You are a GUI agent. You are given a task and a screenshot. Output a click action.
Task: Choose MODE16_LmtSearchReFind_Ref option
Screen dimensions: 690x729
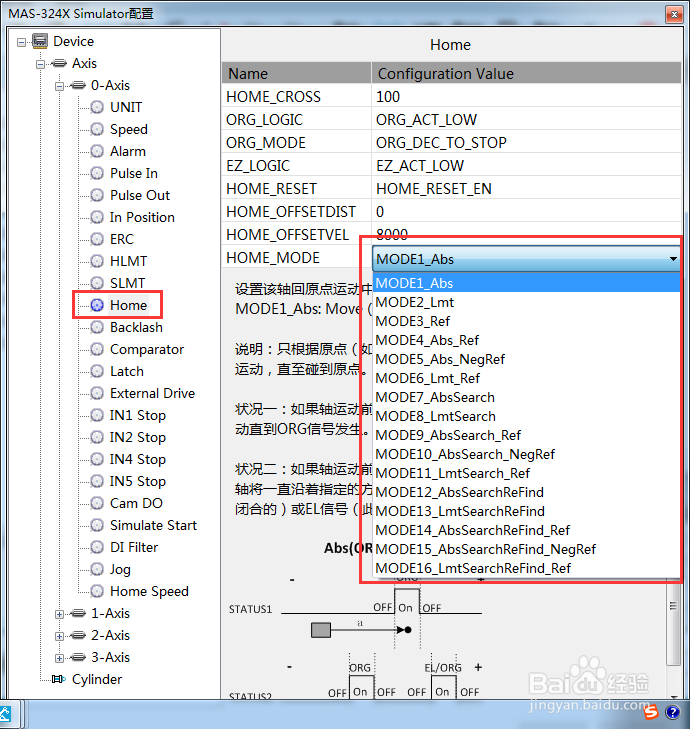[x=526, y=568]
